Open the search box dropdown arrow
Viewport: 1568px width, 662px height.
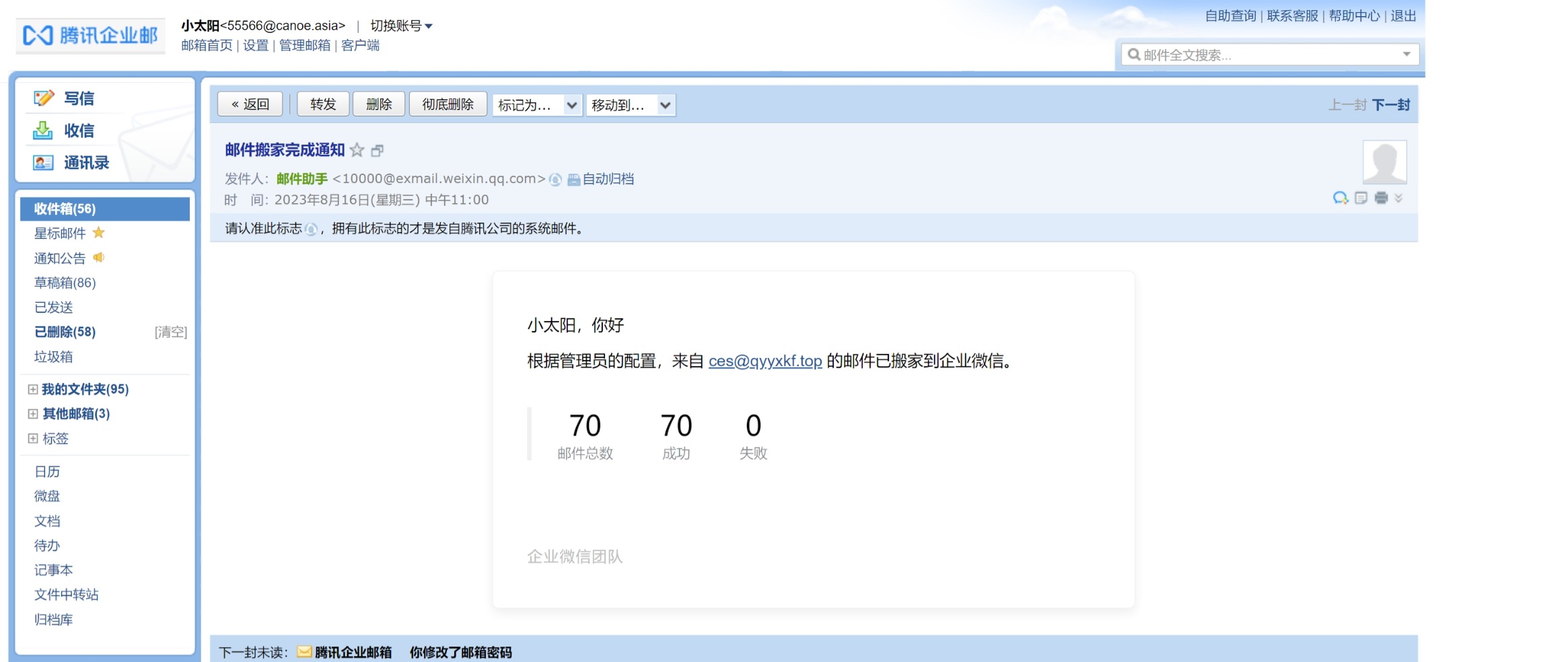[x=1406, y=54]
